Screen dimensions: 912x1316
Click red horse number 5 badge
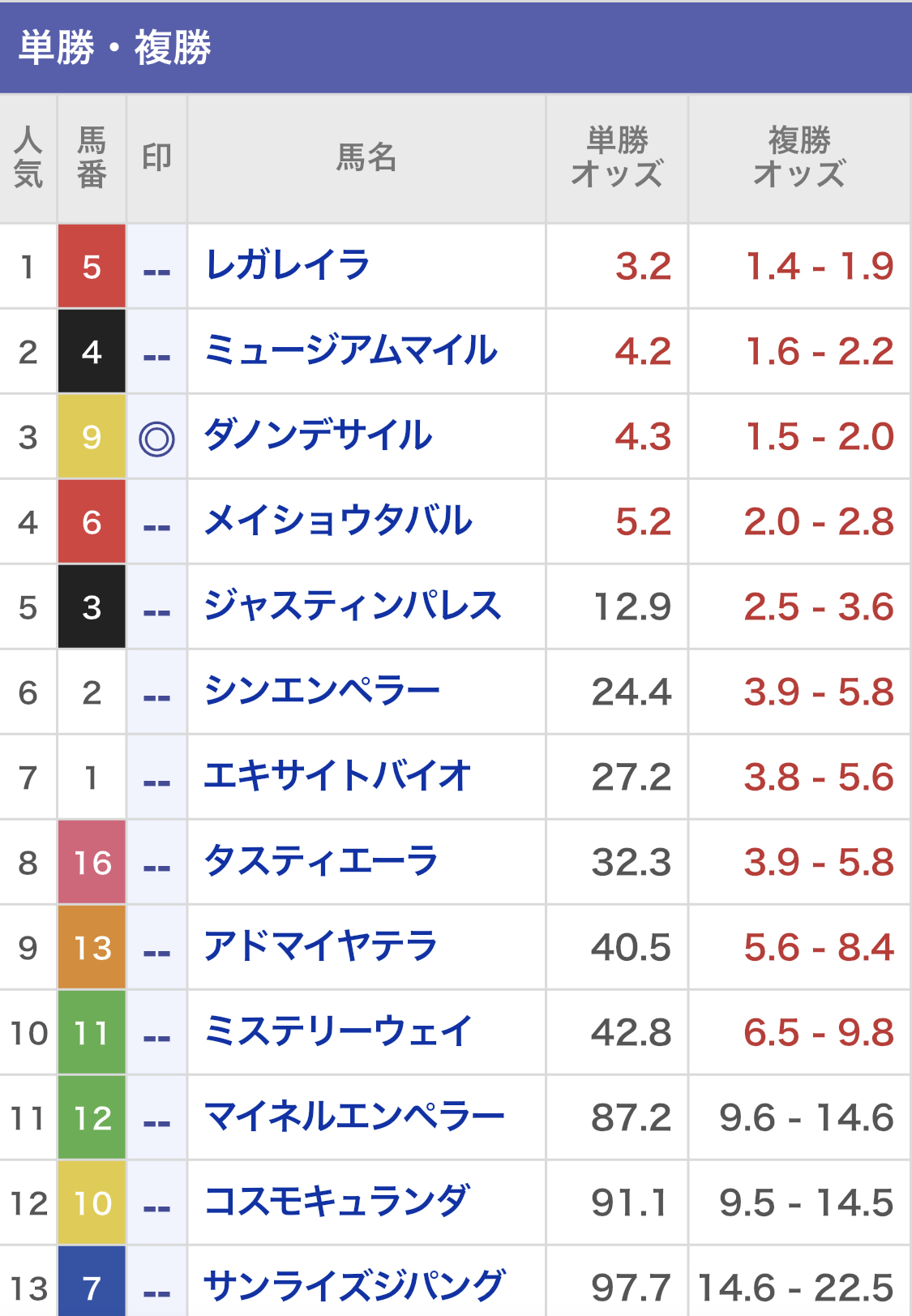[x=92, y=267]
